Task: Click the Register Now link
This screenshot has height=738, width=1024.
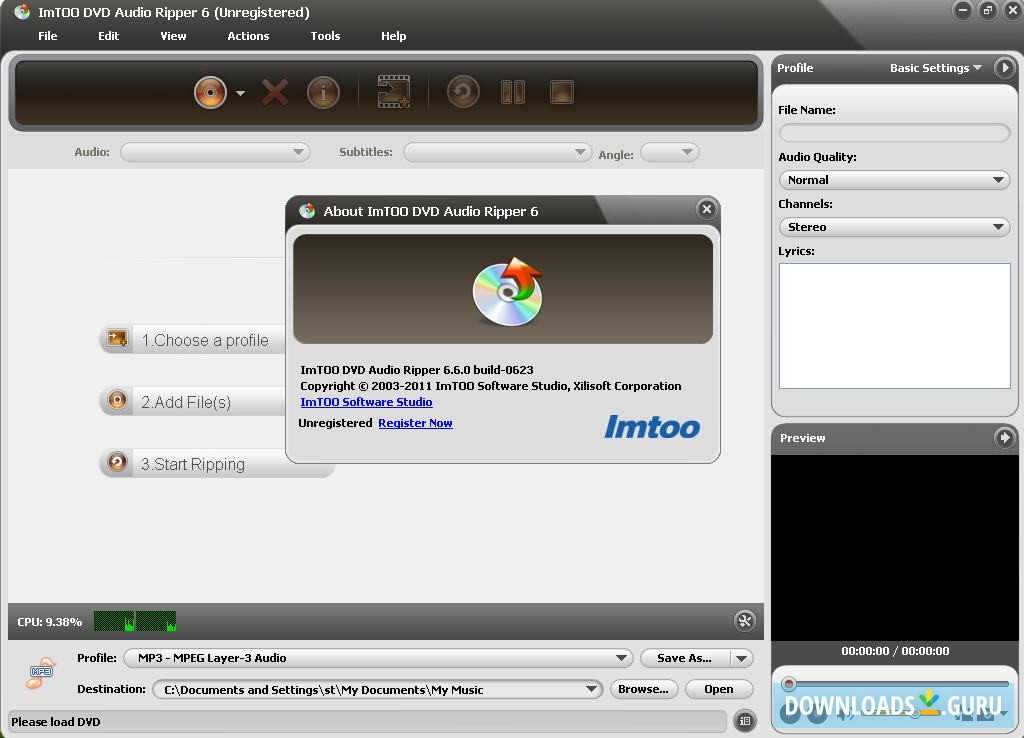Action: click(415, 423)
